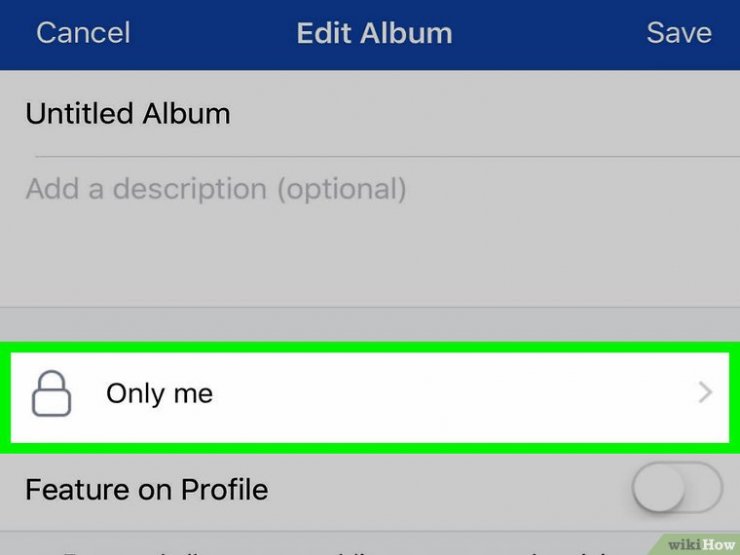Click the gray gap above the privacy row
The width and height of the screenshot is (740, 555).
[370, 325]
